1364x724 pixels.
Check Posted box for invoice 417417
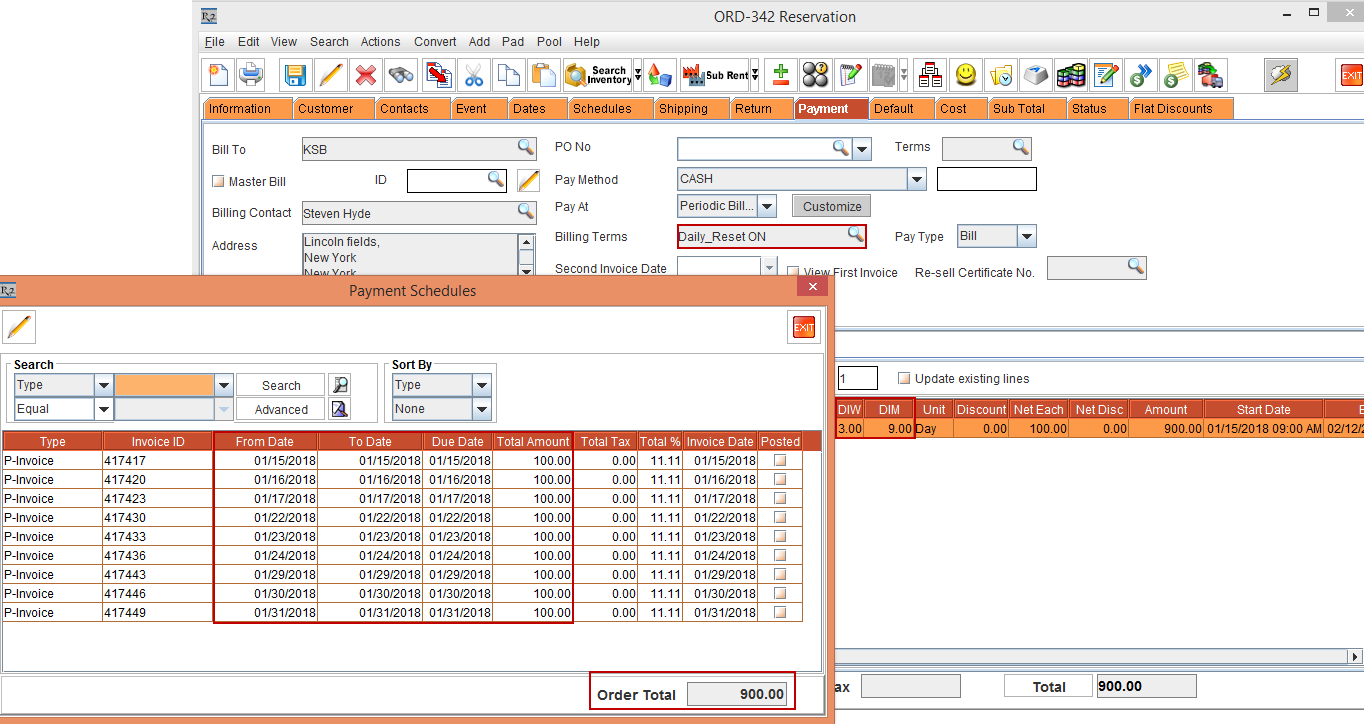tap(780, 461)
